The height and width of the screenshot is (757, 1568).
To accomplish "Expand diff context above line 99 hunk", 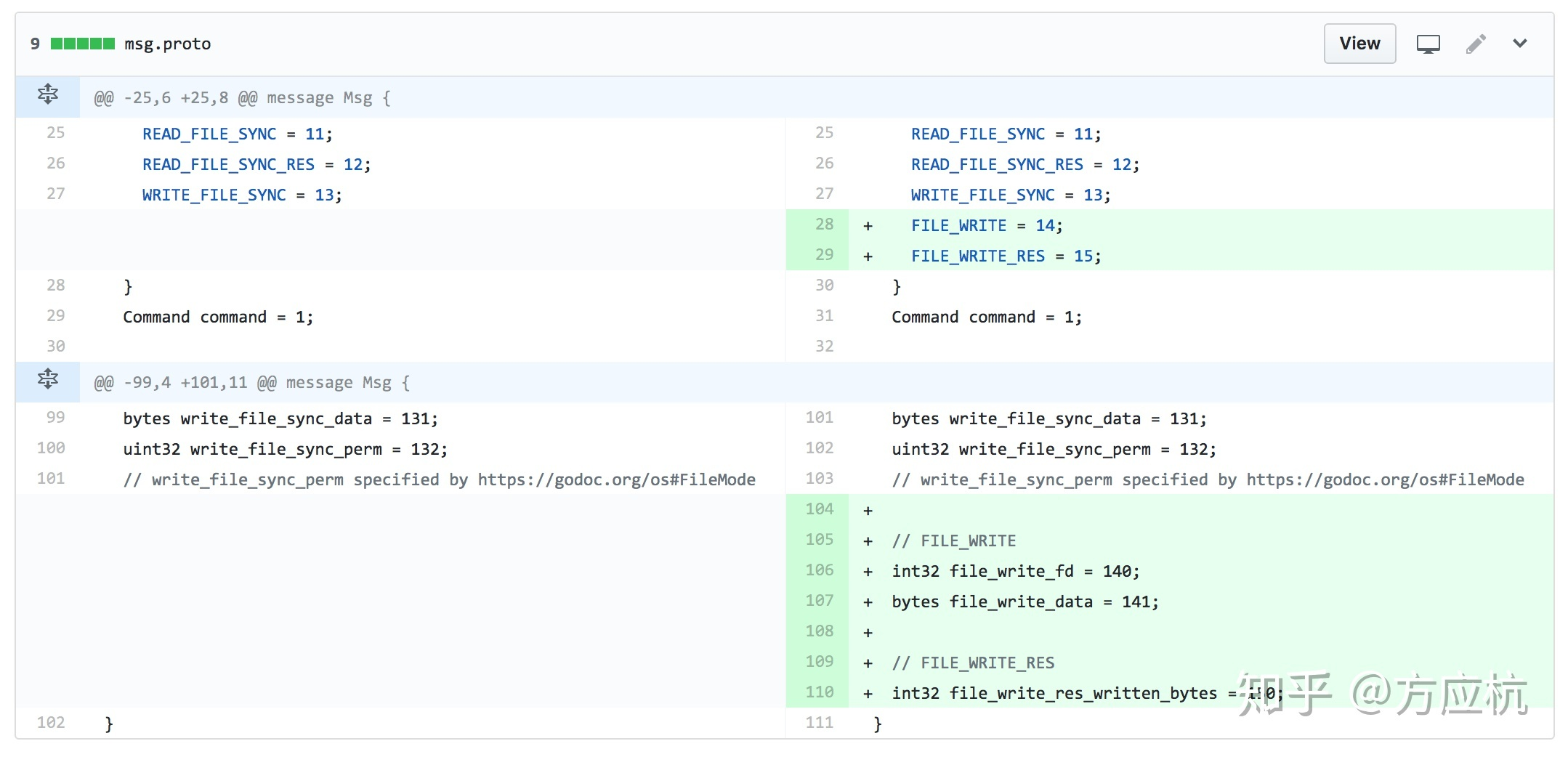I will 48,380.
